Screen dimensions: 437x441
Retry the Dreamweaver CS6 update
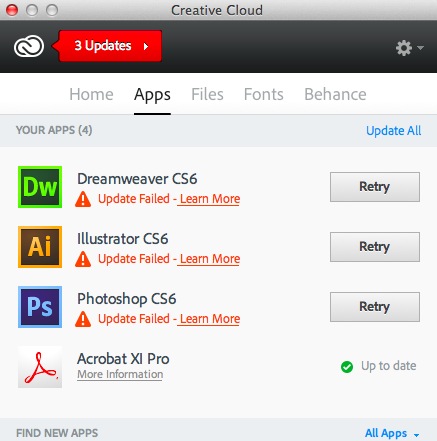tap(375, 187)
